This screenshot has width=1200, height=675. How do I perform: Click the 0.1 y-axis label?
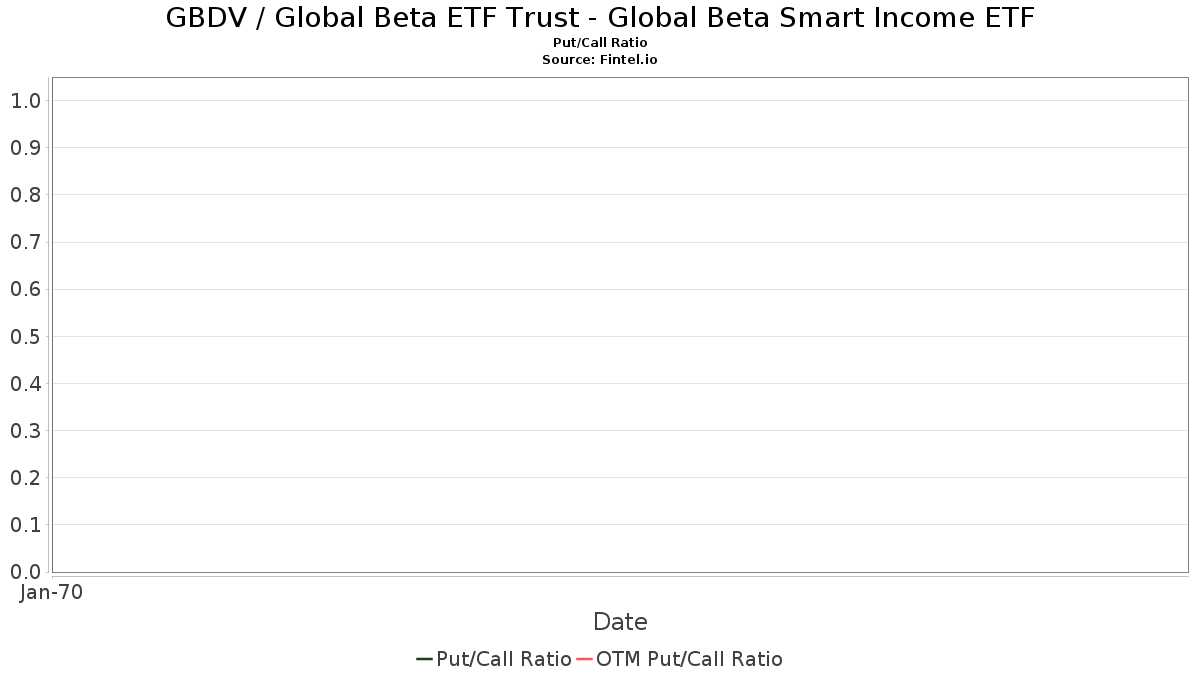pos(25,524)
